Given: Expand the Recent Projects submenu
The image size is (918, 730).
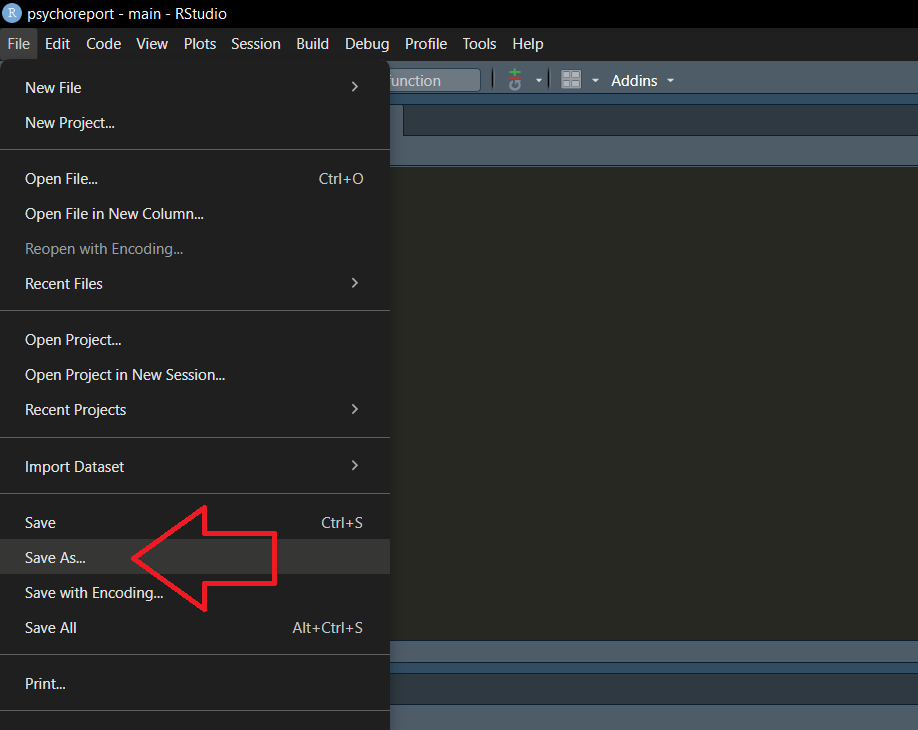Looking at the screenshot, I should pyautogui.click(x=194, y=410).
